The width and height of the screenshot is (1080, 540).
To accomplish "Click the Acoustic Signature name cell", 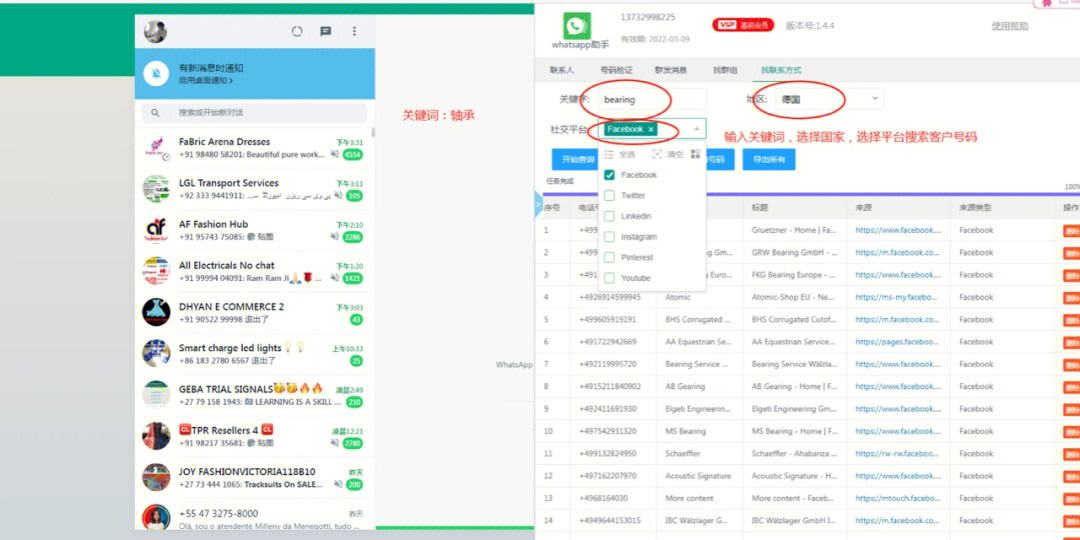I will pyautogui.click(x=698, y=476).
